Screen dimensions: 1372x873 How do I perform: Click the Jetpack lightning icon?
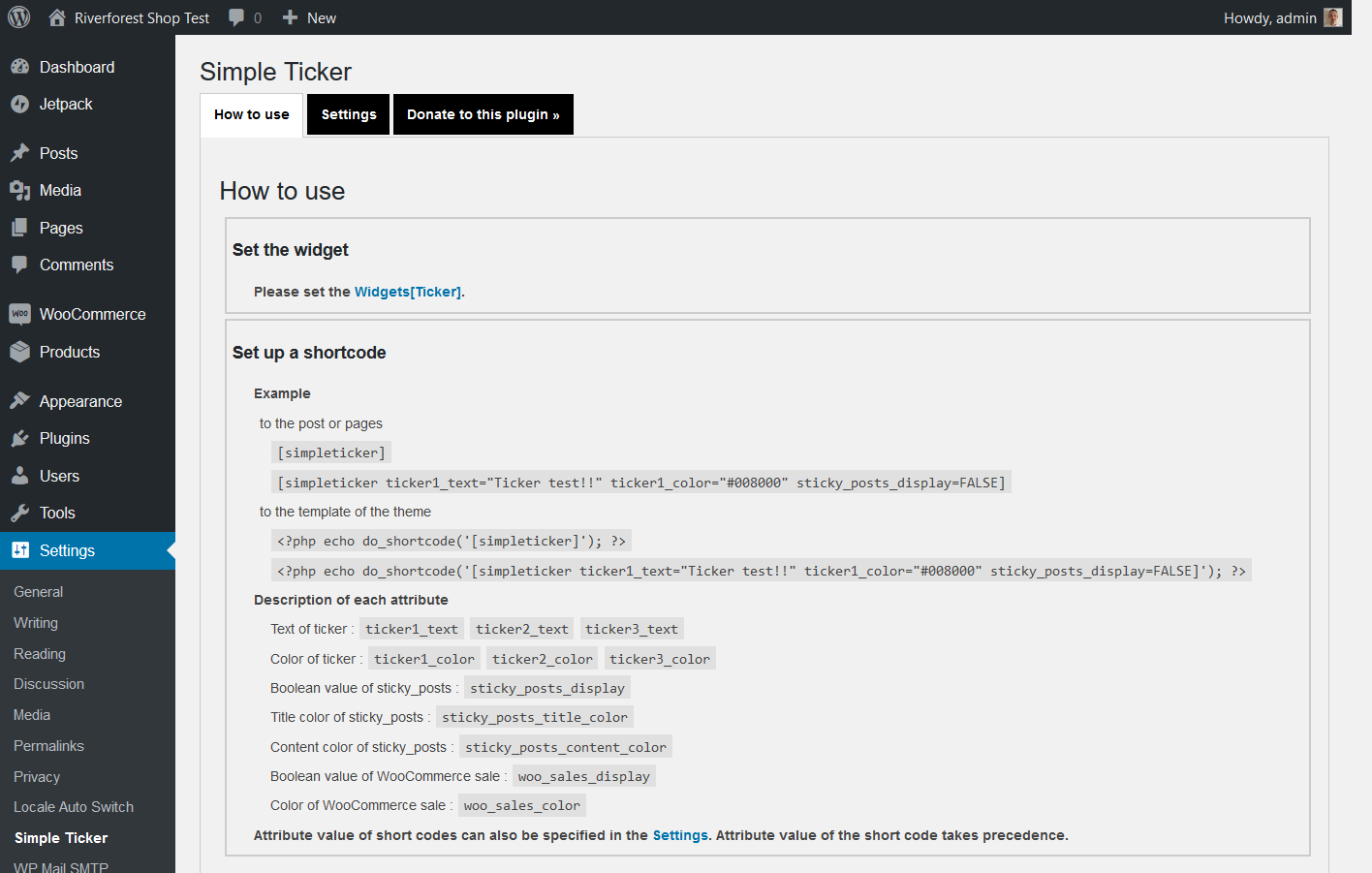(x=19, y=104)
